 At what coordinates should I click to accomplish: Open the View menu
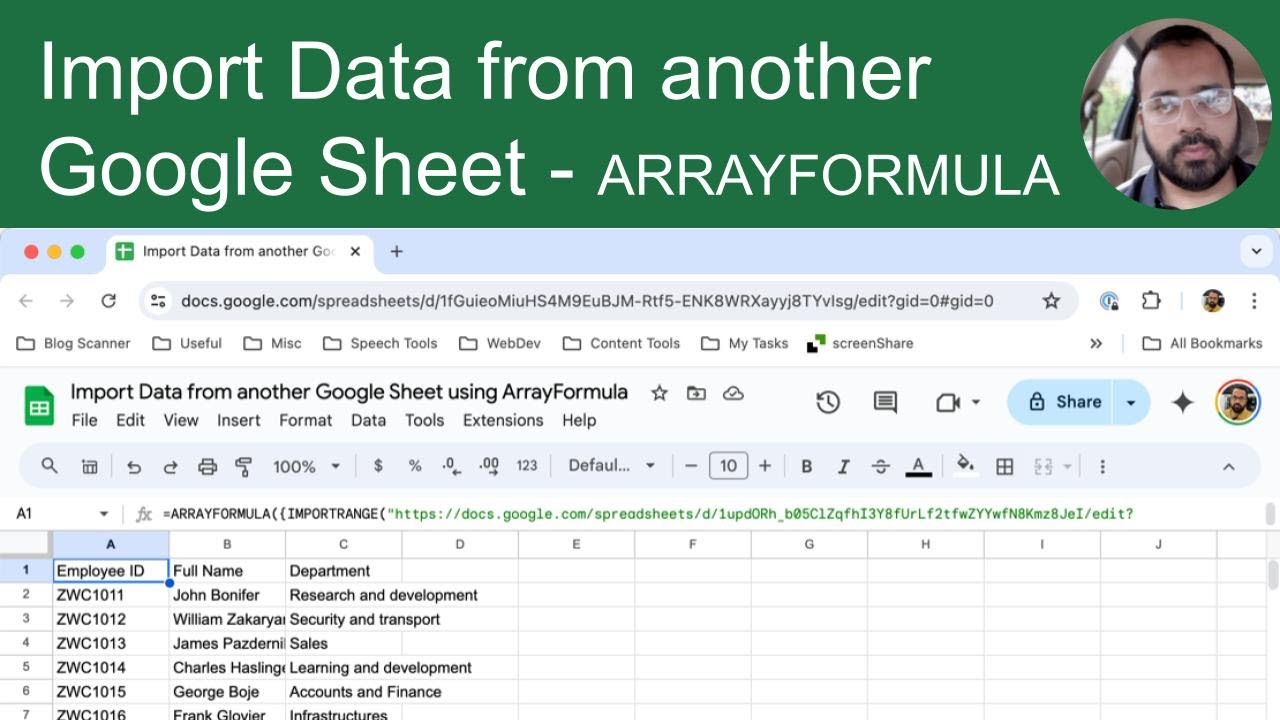pos(181,420)
